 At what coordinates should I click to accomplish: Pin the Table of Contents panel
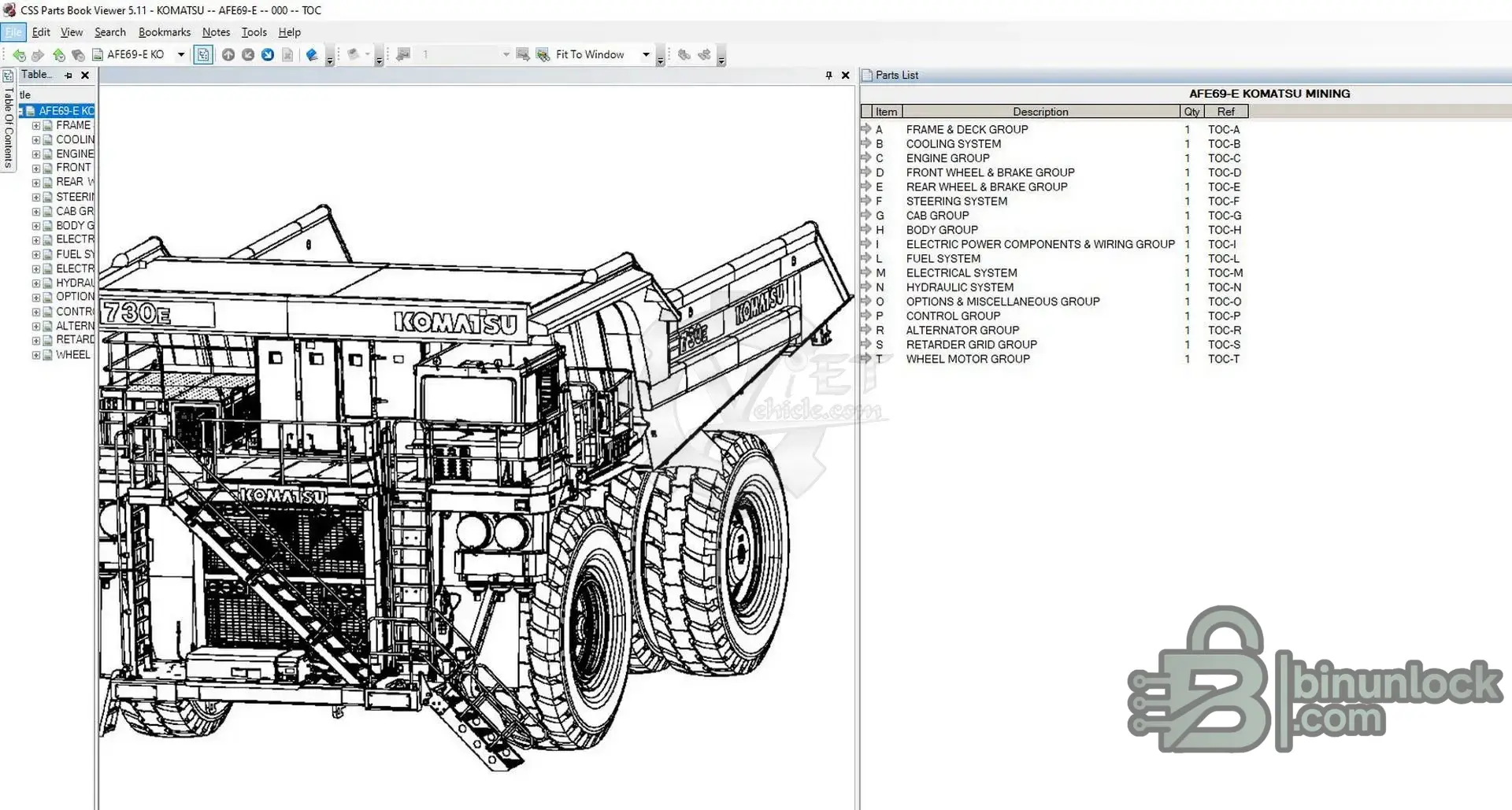[x=69, y=76]
